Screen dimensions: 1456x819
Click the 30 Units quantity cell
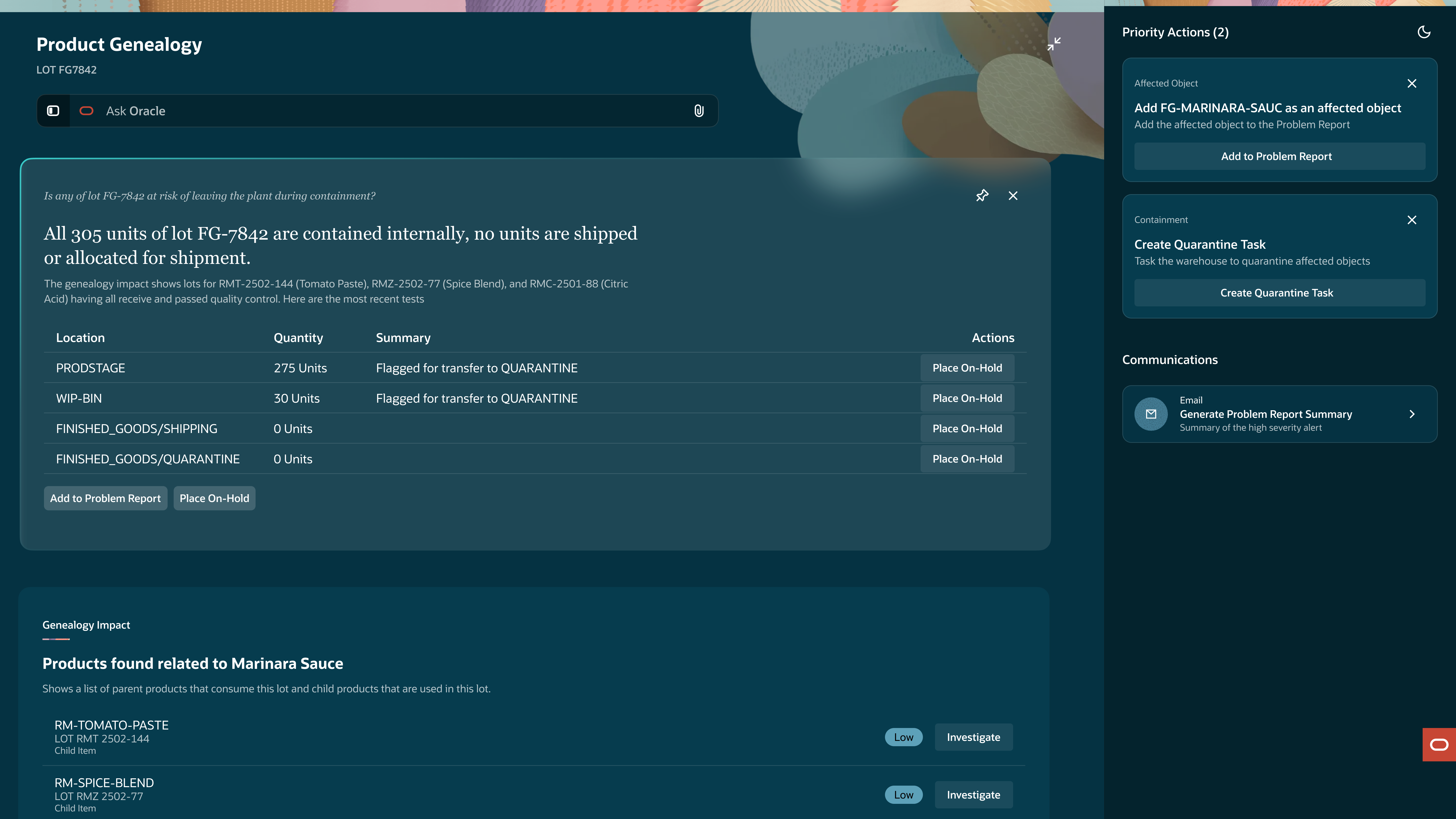click(x=297, y=398)
